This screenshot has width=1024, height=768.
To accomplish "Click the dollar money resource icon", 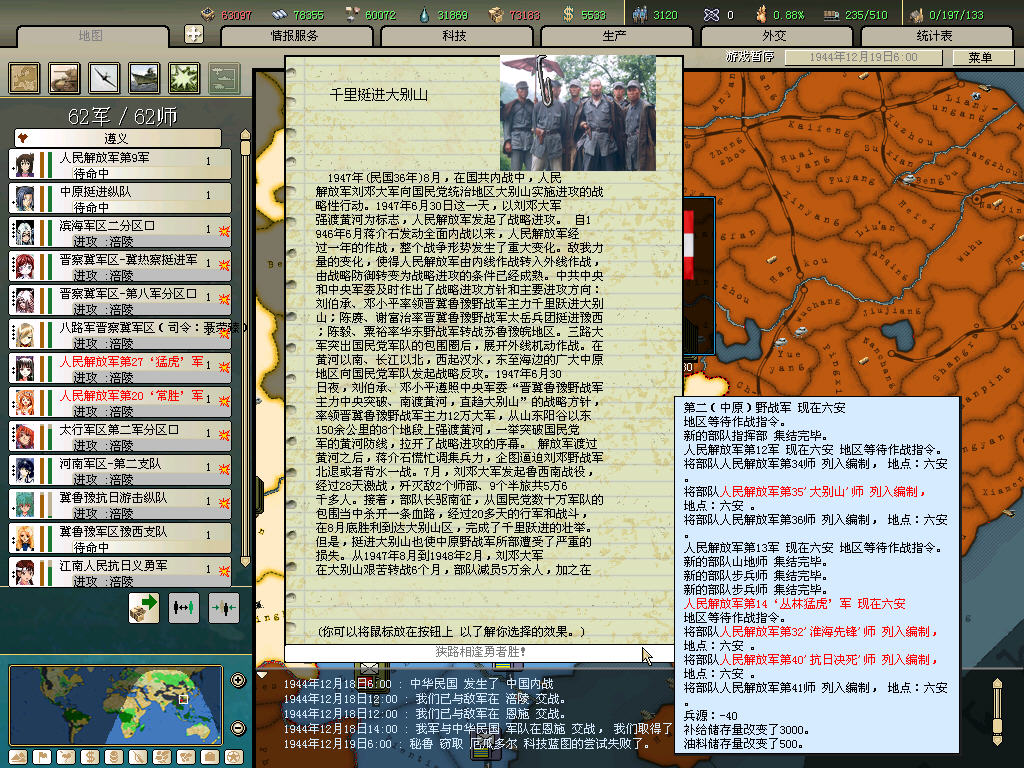I will tap(568, 14).
